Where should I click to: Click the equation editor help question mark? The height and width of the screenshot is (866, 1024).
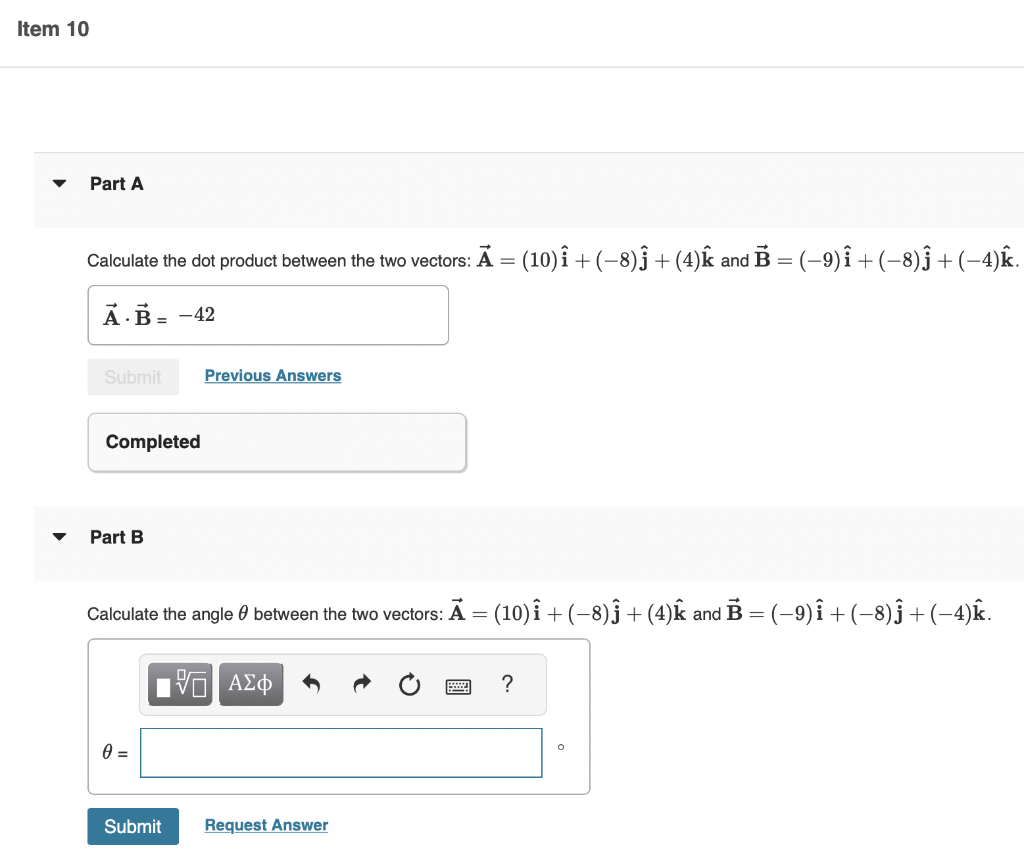(507, 684)
